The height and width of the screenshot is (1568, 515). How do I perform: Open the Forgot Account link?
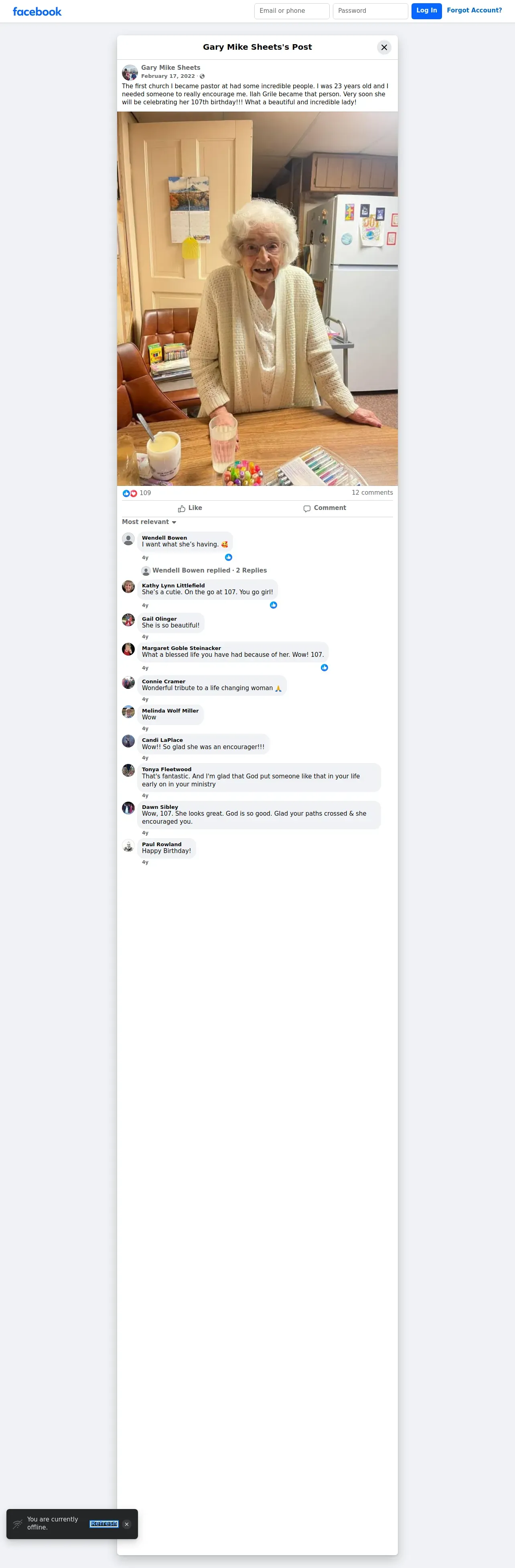pos(474,10)
